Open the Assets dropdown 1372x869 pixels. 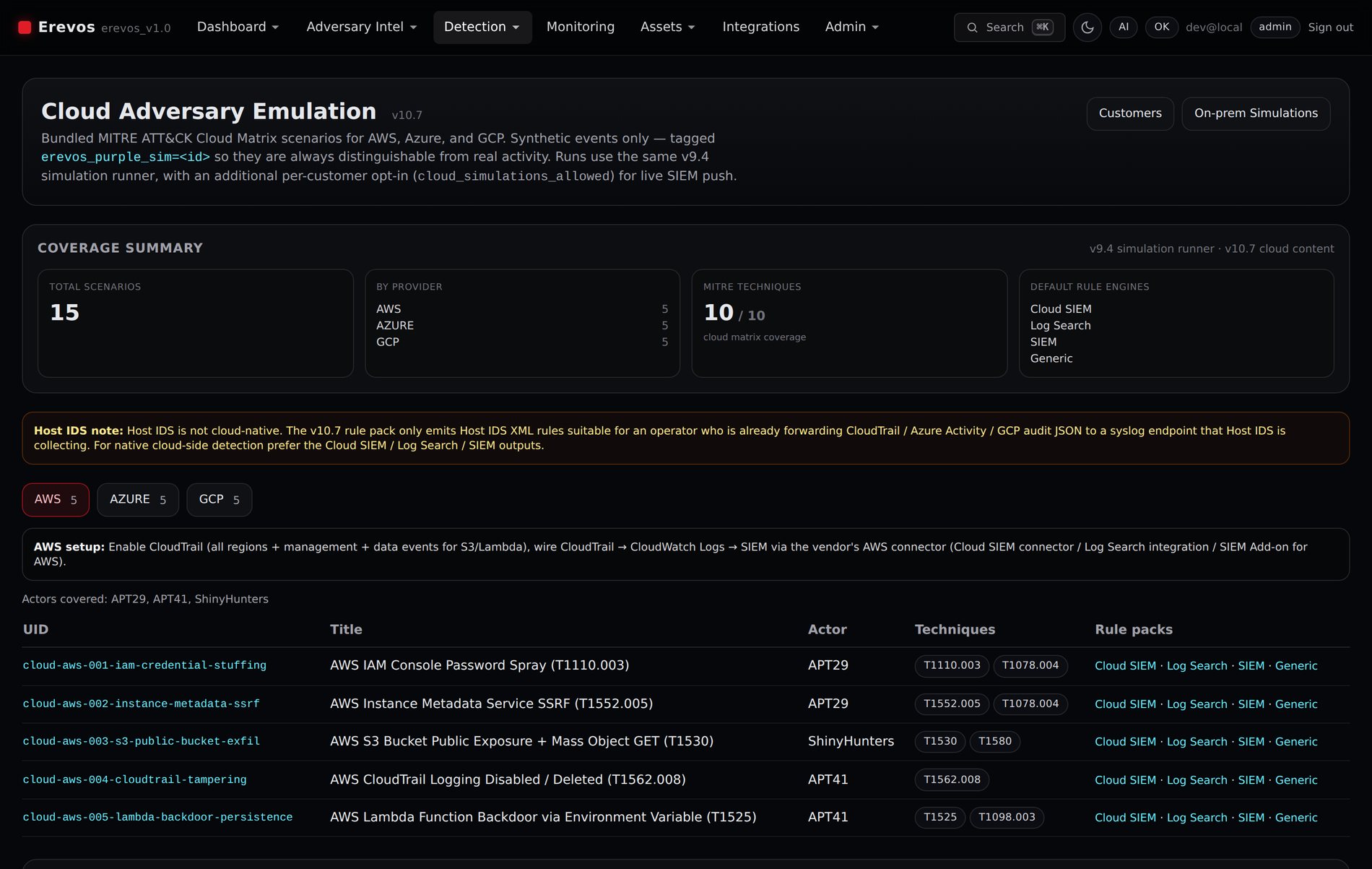click(667, 27)
